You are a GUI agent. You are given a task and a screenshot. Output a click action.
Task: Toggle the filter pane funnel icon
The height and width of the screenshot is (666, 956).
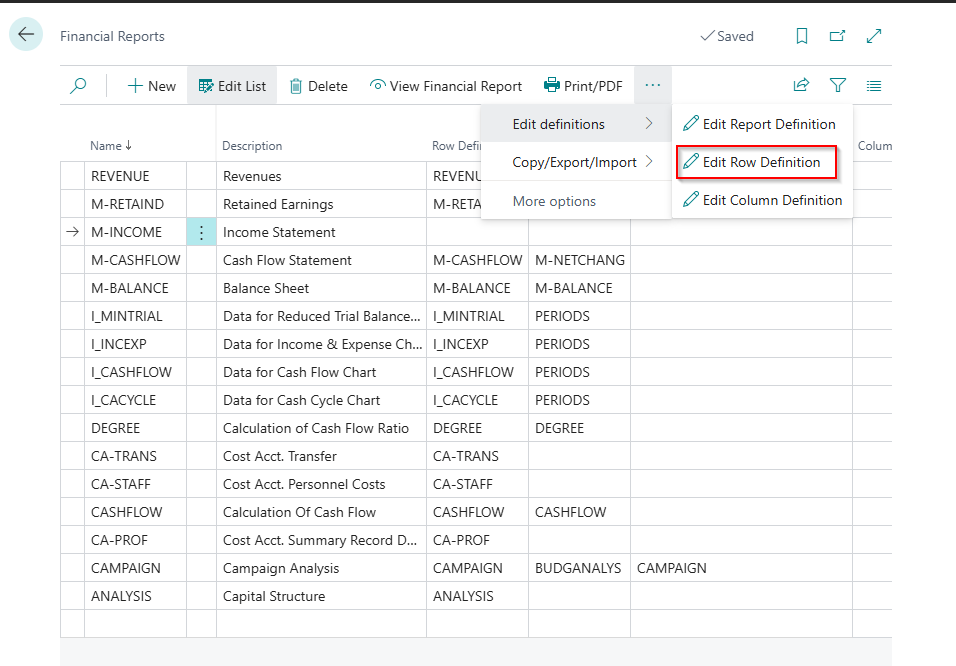[838, 85]
